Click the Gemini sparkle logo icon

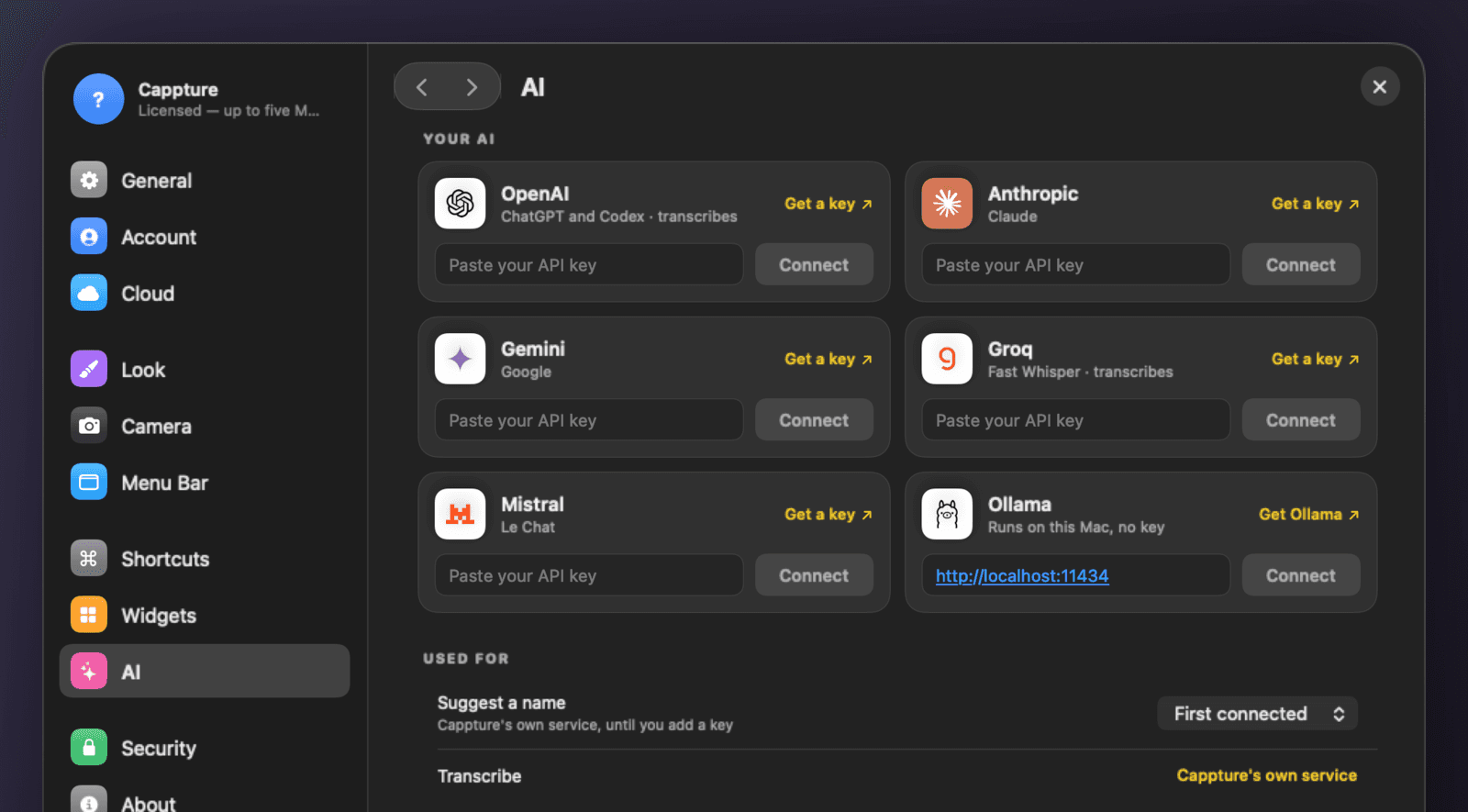[x=460, y=359]
